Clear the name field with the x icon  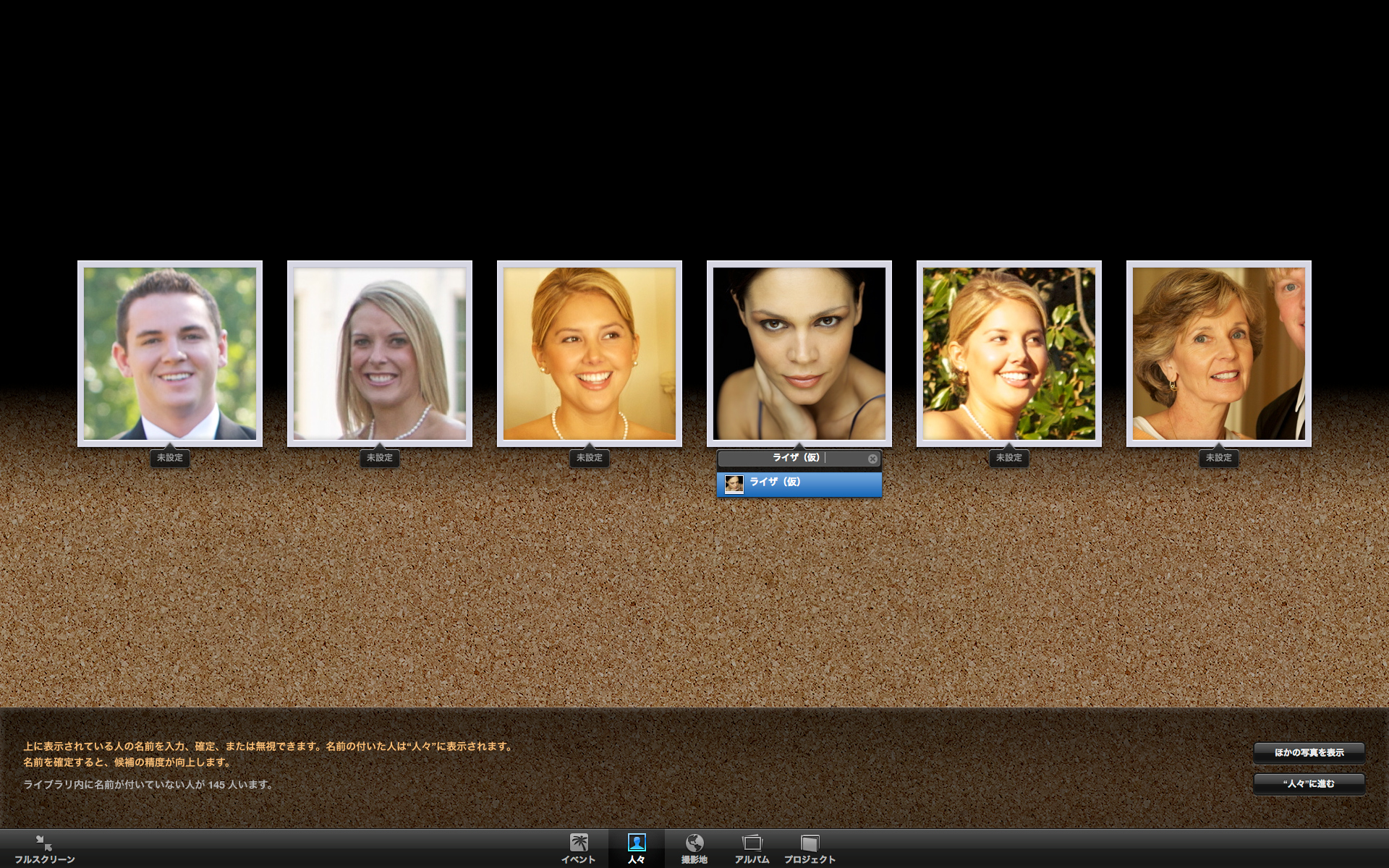pos(872,459)
